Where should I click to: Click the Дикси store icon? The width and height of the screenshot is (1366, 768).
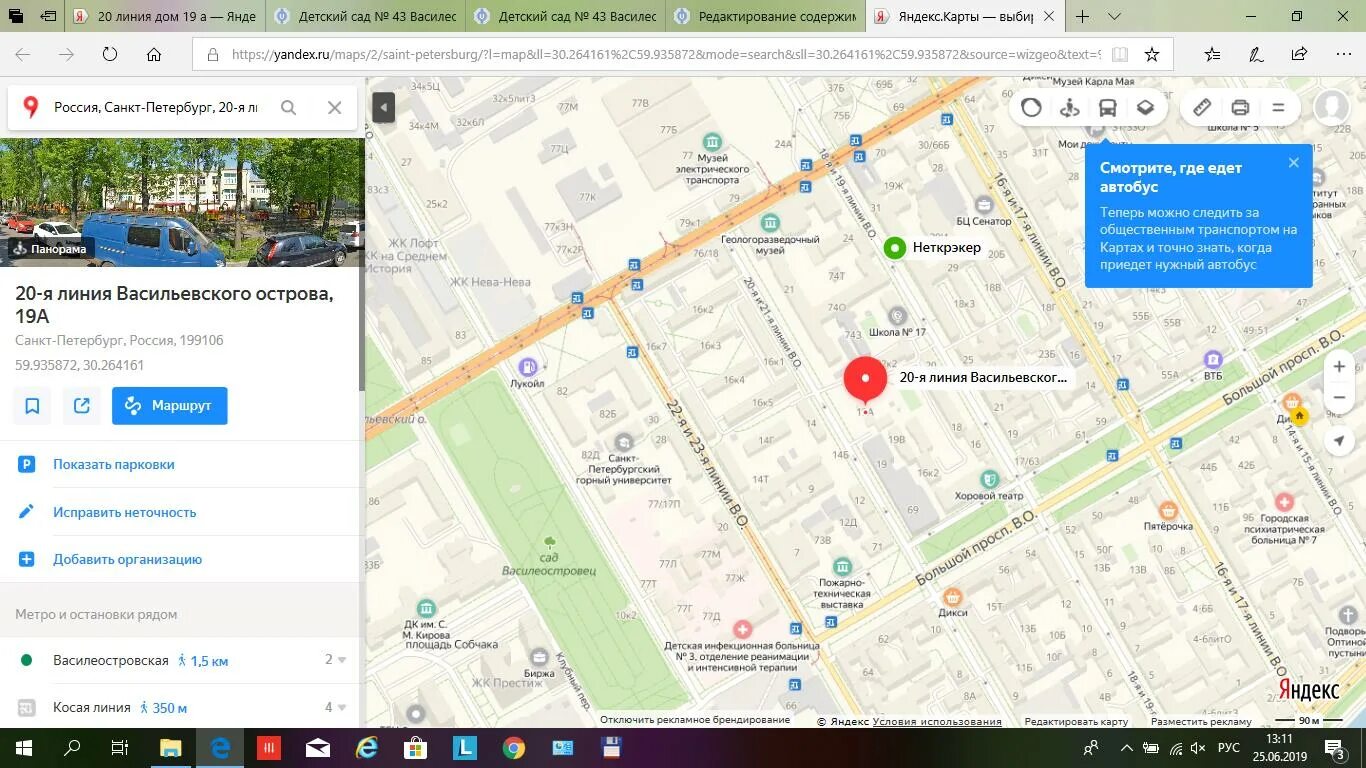953,597
